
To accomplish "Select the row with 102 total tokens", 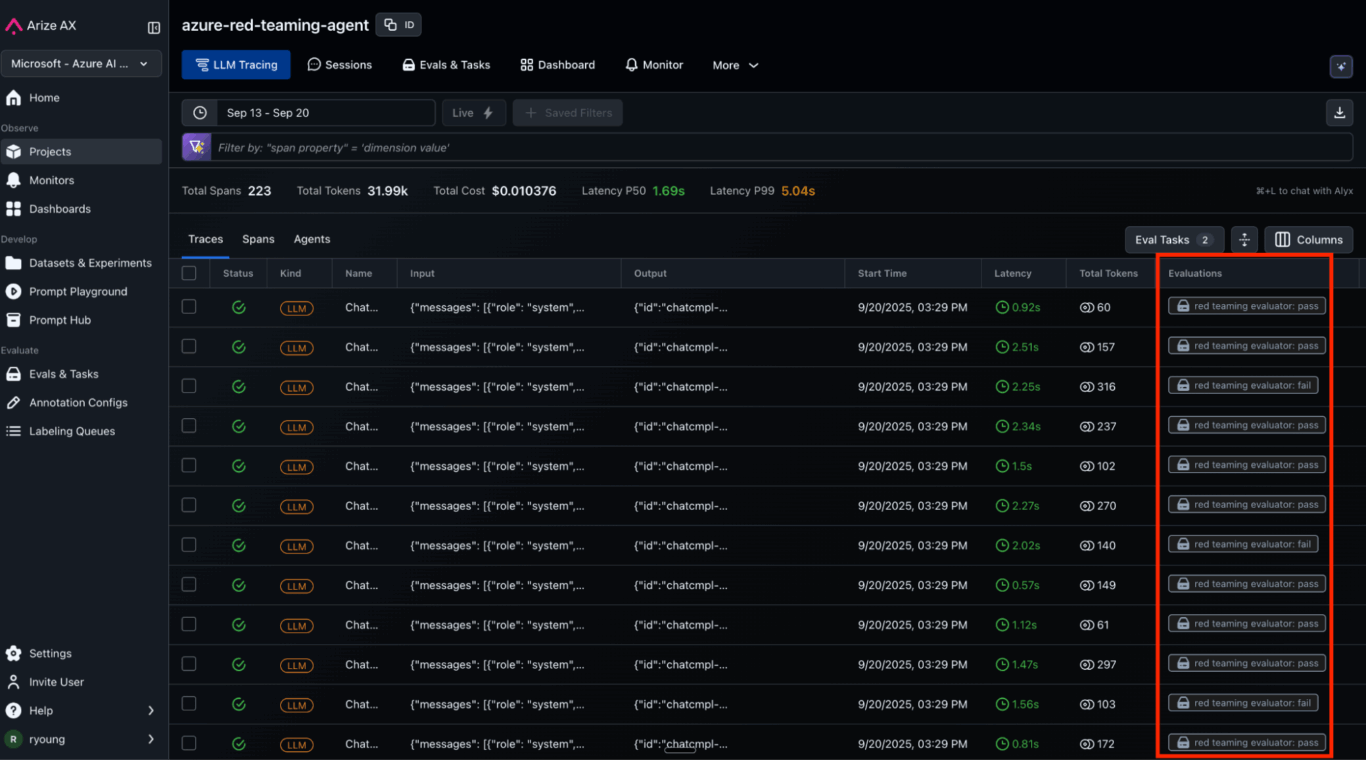I will (x=189, y=466).
